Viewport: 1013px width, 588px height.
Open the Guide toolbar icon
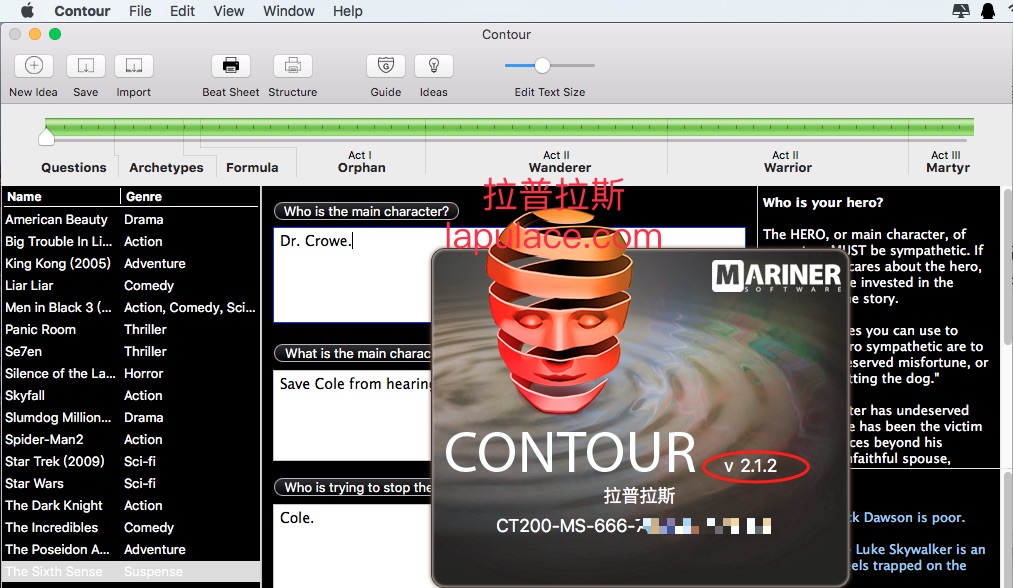[x=386, y=66]
